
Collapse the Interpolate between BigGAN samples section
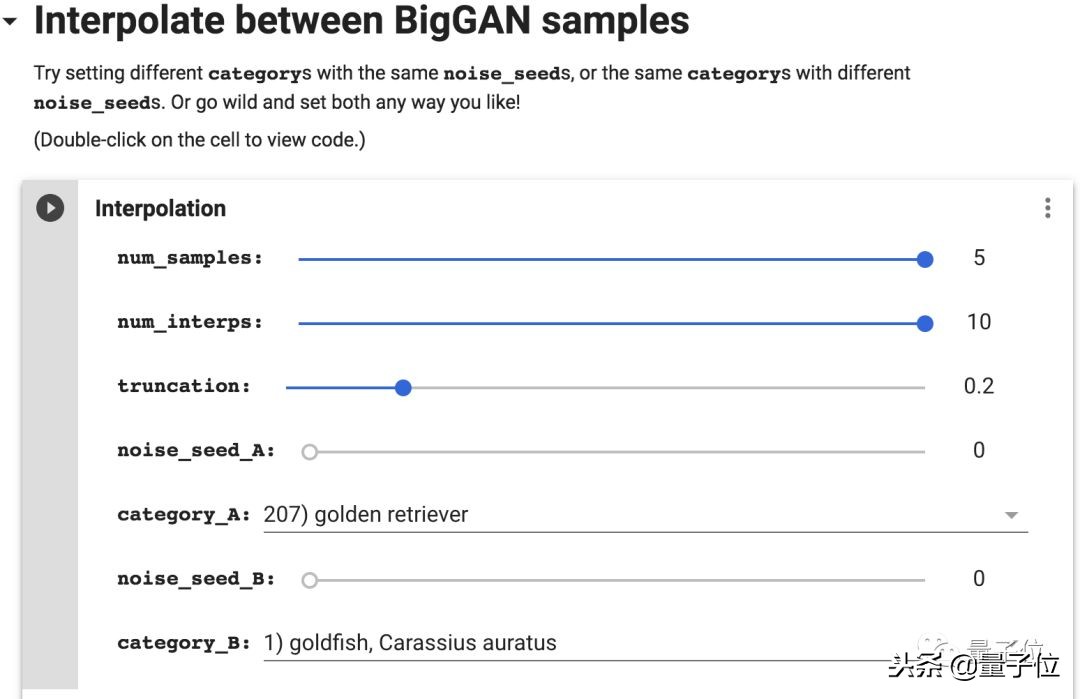(11, 21)
